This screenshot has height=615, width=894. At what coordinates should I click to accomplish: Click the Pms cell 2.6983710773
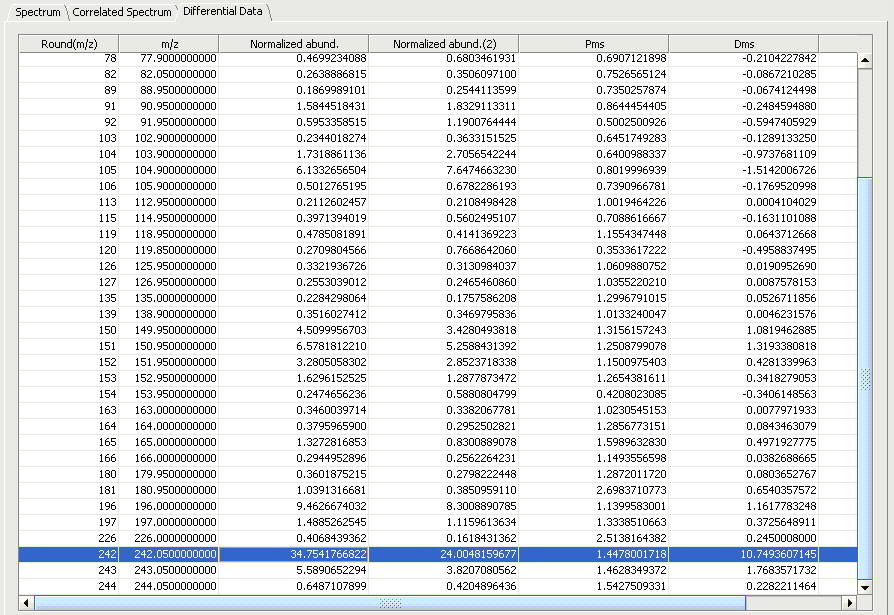(593, 490)
